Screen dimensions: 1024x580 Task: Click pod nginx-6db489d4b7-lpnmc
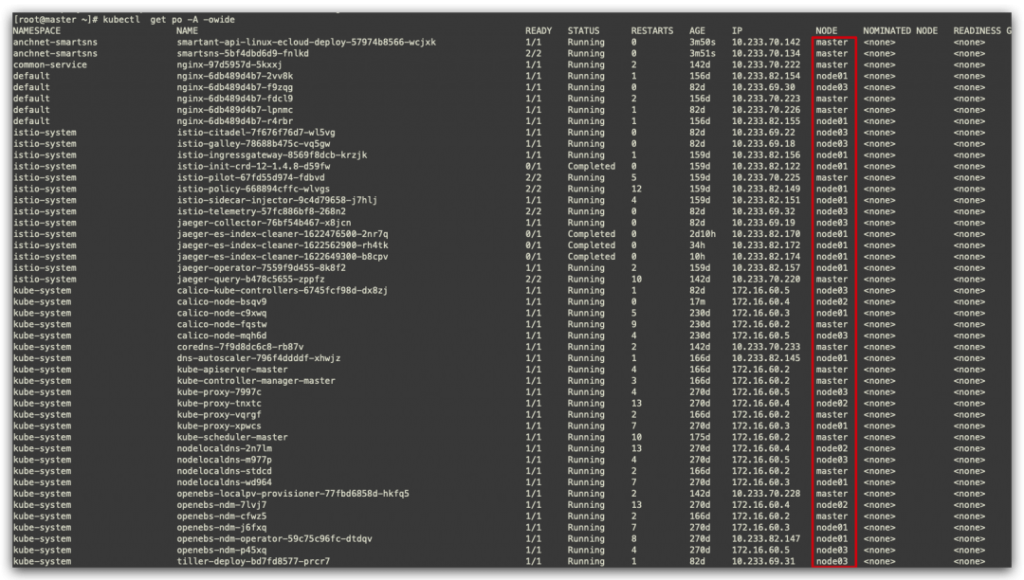point(234,110)
